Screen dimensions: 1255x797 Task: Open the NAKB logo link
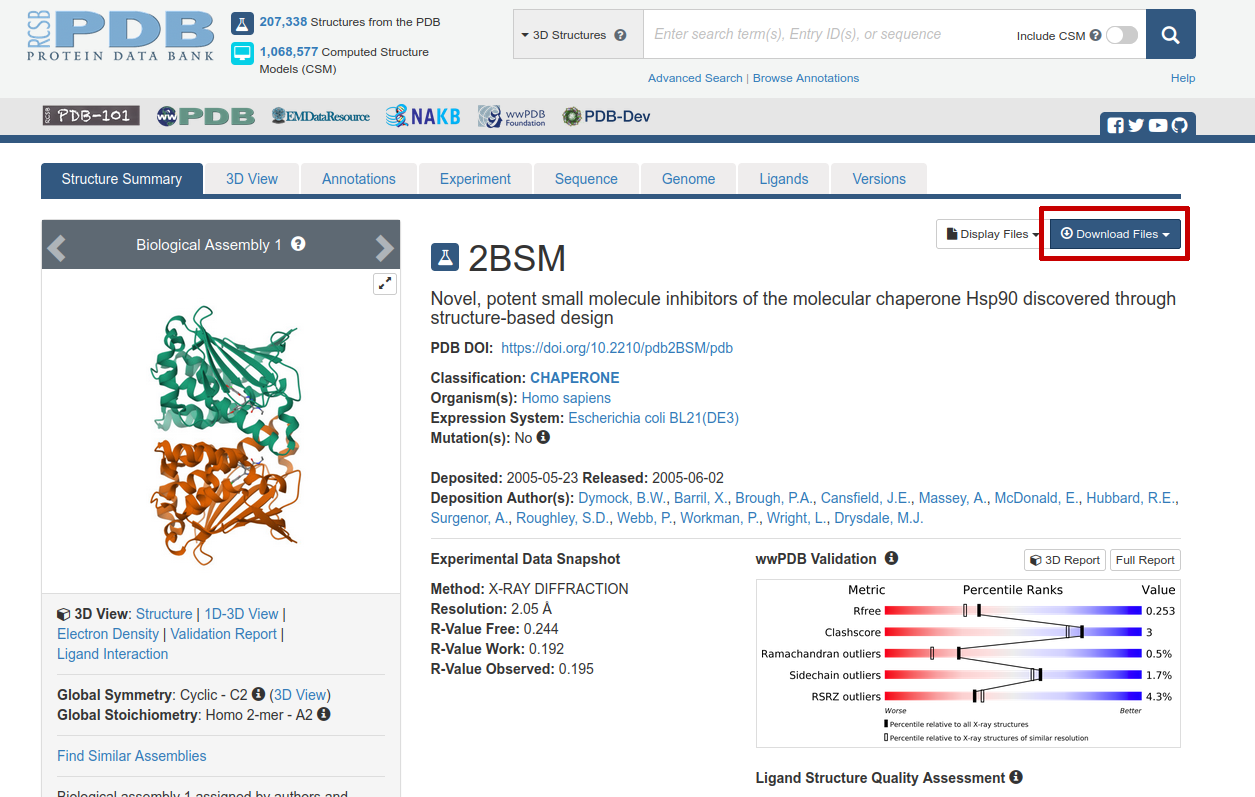point(423,116)
